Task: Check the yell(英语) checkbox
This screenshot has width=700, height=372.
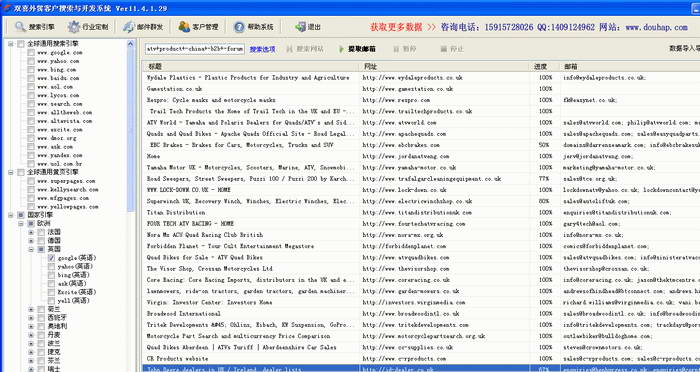Action: 51,301
